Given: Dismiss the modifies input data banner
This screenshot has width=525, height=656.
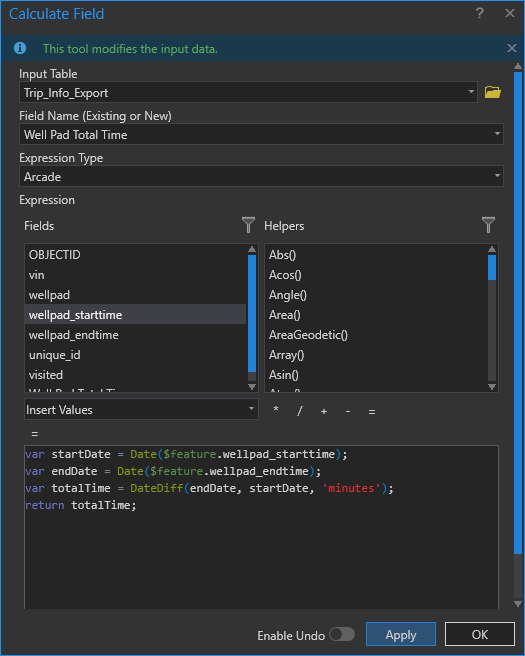Looking at the screenshot, I should (512, 48).
